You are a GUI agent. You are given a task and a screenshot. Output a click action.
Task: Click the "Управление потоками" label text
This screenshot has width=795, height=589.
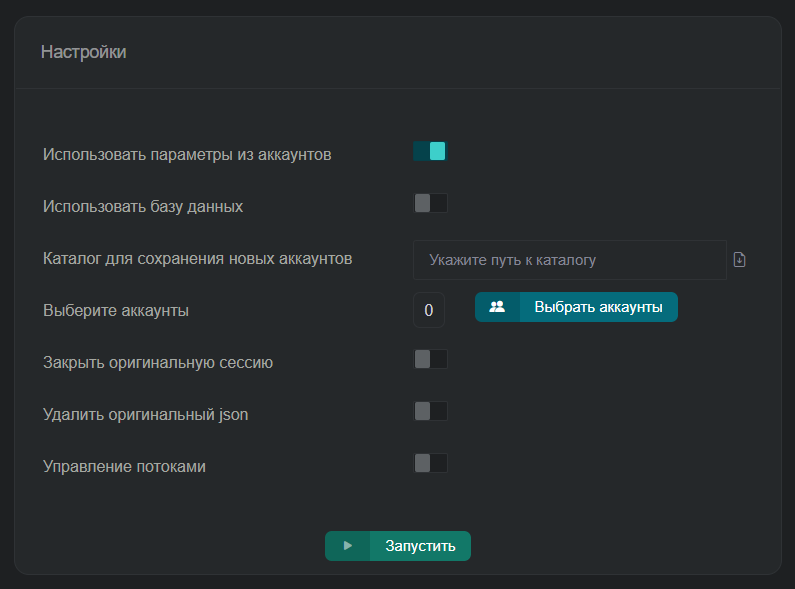coord(124,466)
